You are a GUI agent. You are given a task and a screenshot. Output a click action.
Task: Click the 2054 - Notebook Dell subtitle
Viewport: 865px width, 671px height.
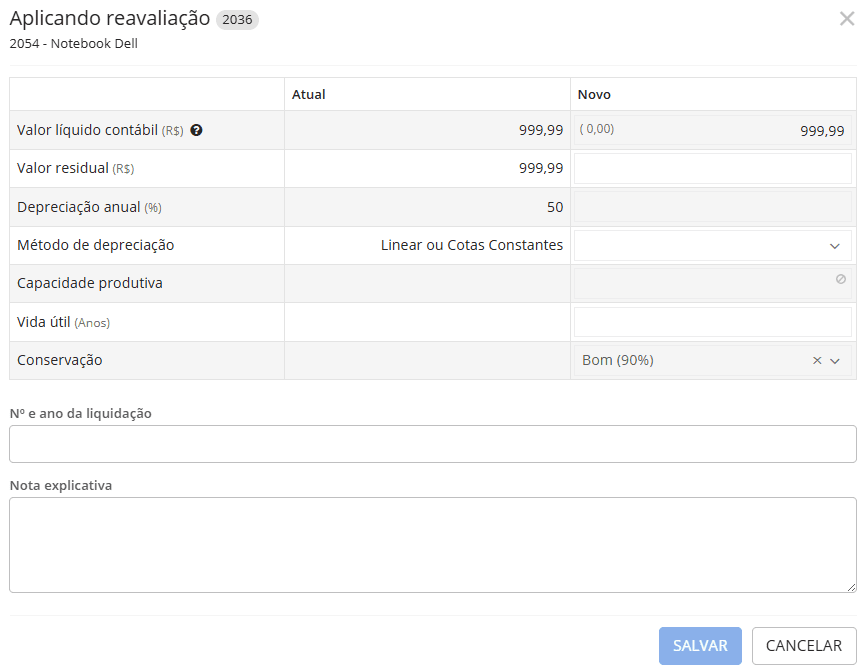pyautogui.click(x=73, y=44)
